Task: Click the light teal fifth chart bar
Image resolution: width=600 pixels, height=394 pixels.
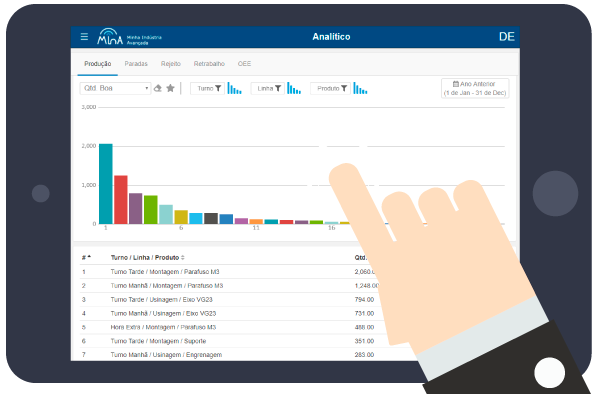Action: 166,214
